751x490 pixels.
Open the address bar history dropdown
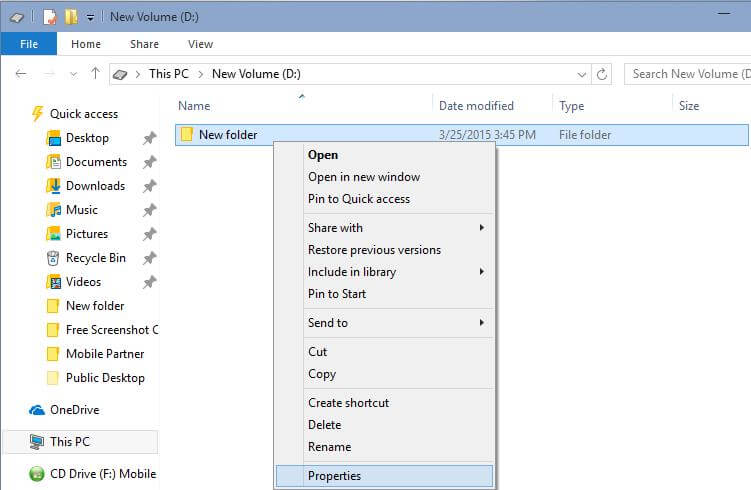(581, 75)
